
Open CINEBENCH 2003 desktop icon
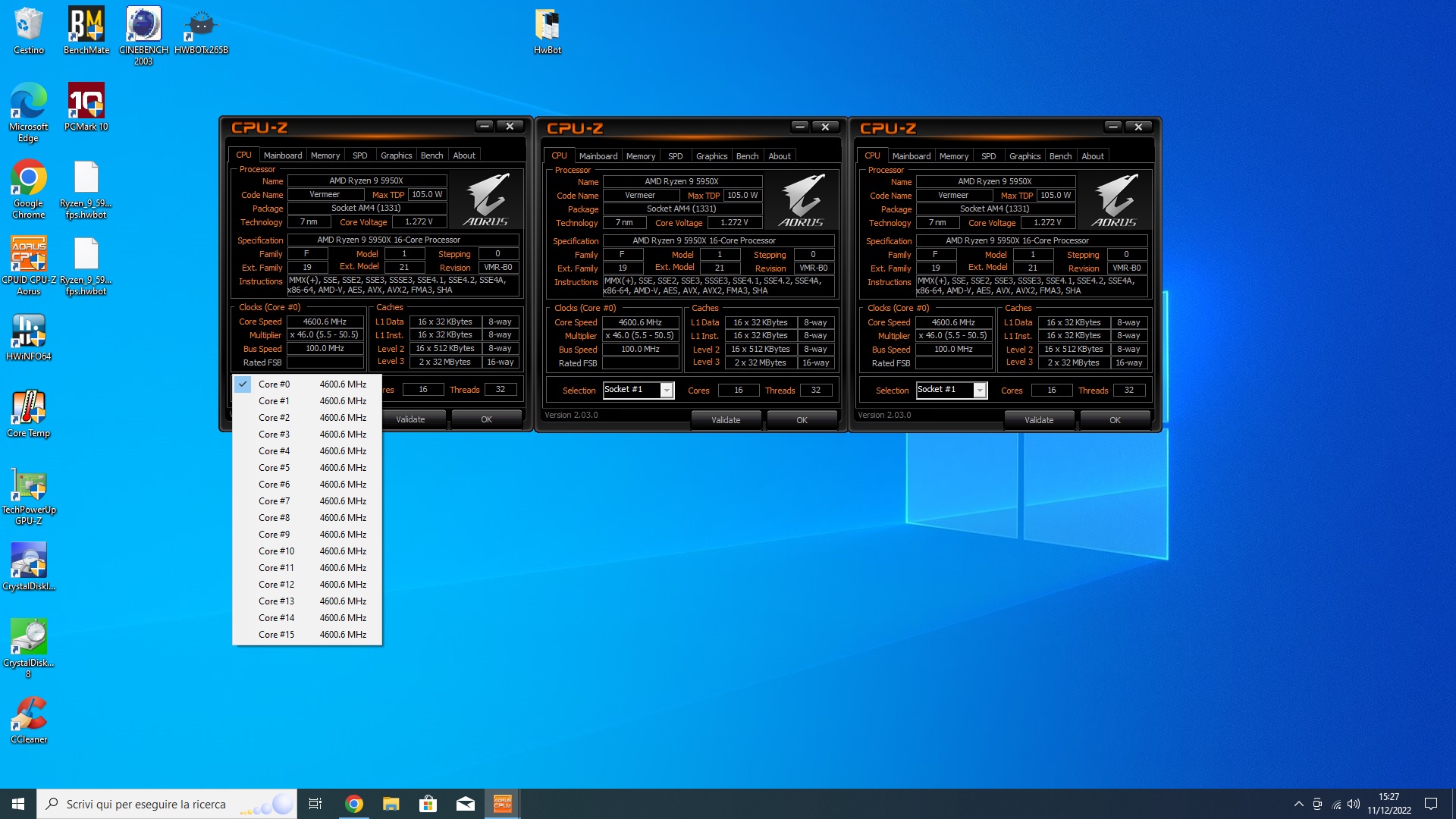[x=143, y=36]
